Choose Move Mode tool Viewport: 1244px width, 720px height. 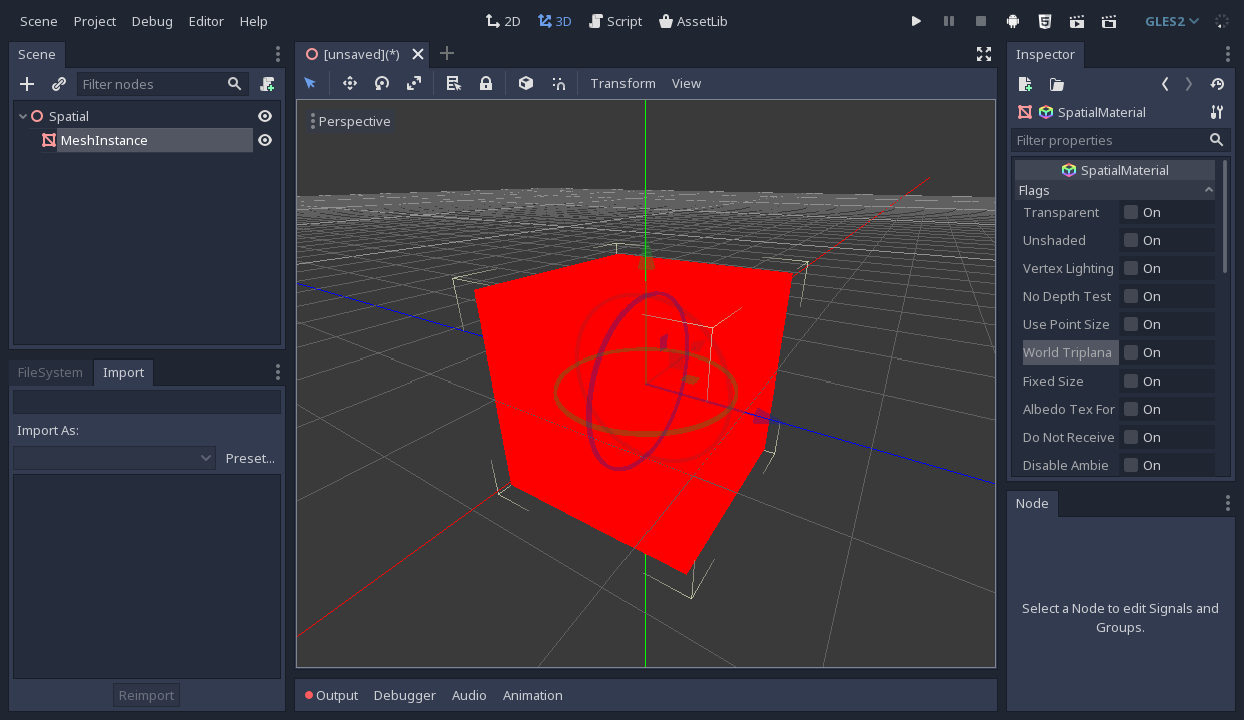click(350, 83)
